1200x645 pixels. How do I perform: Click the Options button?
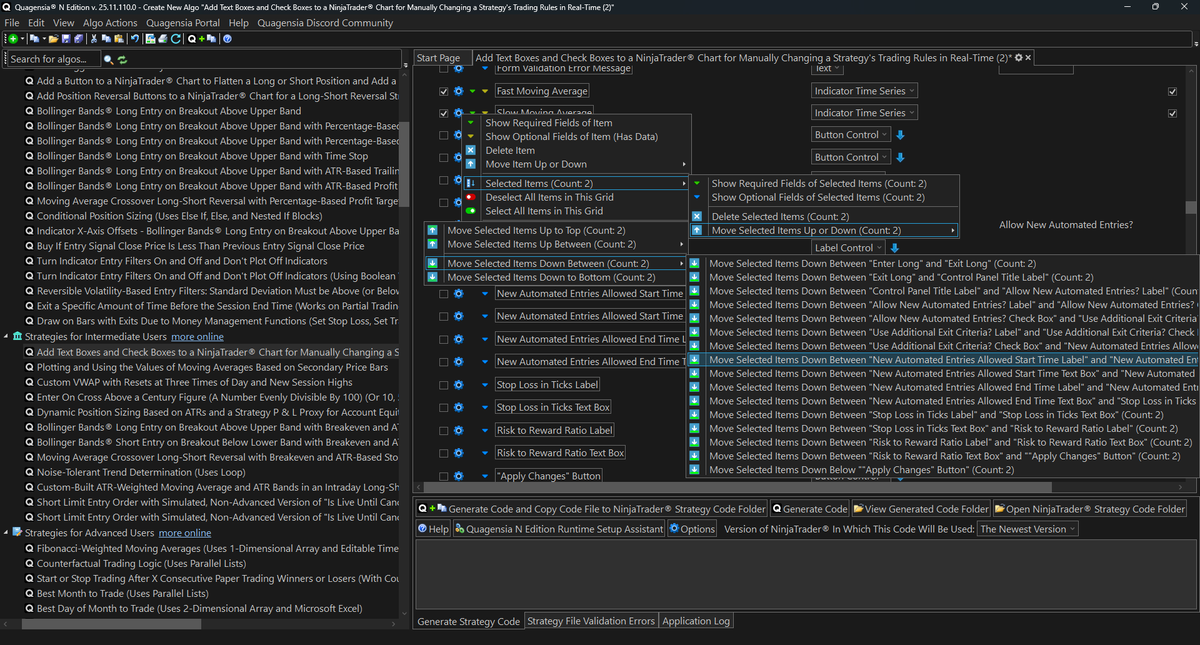[x=692, y=529]
